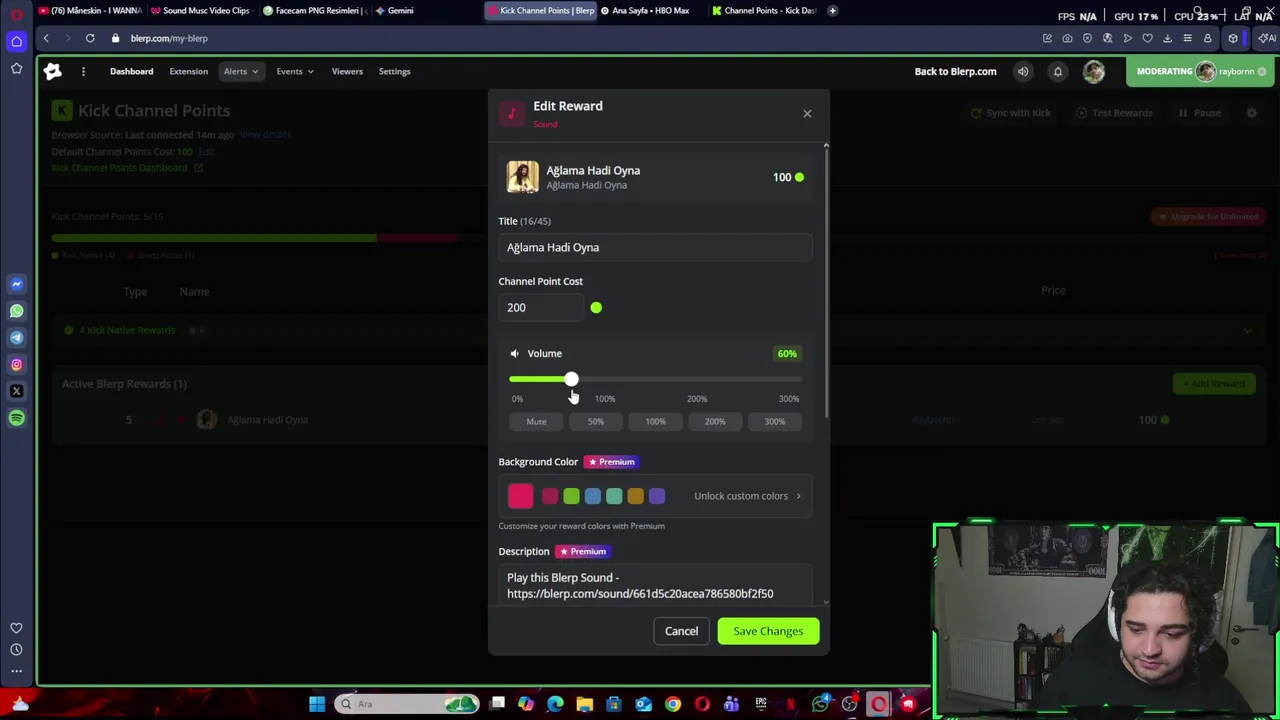
Task: Open the Kick Channel Points Dashboard link
Action: pyautogui.click(x=127, y=168)
